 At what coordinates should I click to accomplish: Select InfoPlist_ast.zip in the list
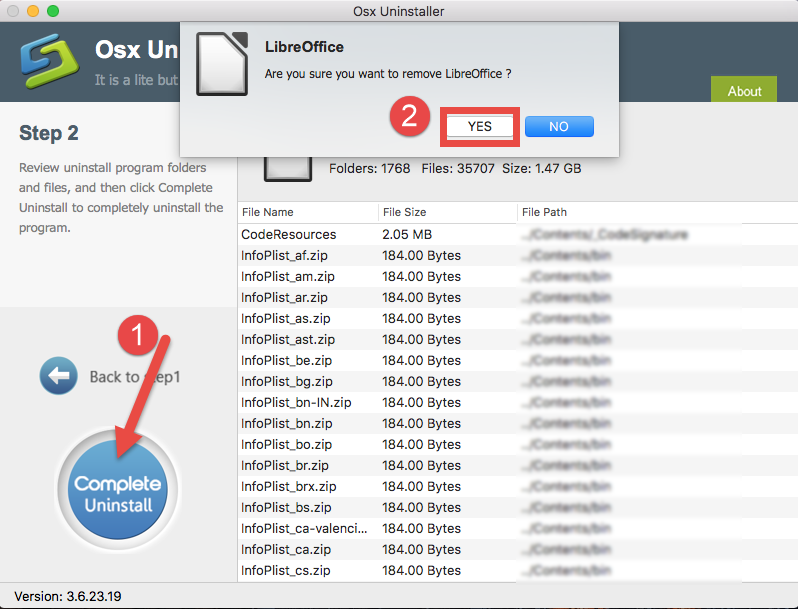coord(518,339)
